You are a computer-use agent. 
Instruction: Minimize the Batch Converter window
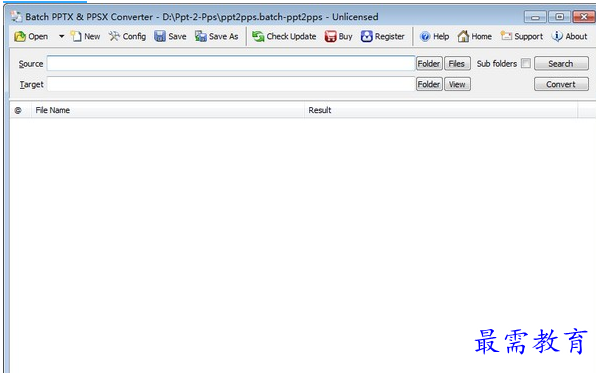[x=535, y=17]
